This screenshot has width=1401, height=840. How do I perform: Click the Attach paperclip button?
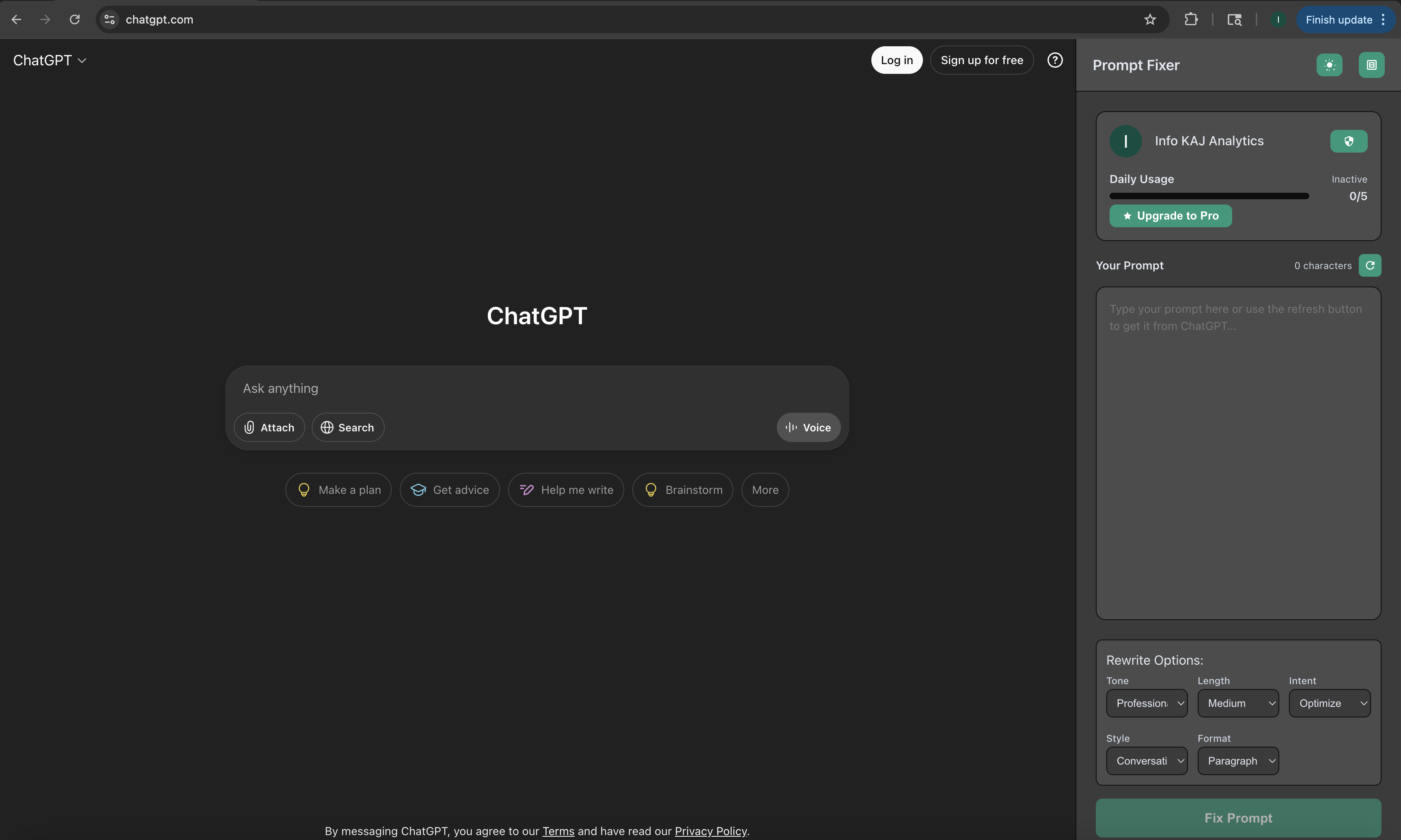coord(269,427)
